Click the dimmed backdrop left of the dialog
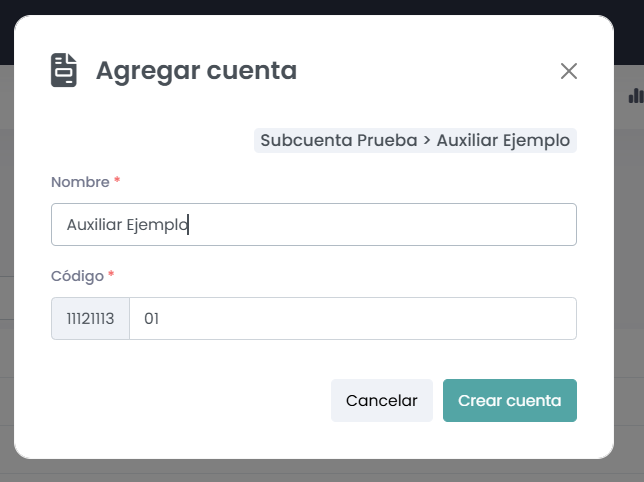The image size is (644, 482). point(6,250)
